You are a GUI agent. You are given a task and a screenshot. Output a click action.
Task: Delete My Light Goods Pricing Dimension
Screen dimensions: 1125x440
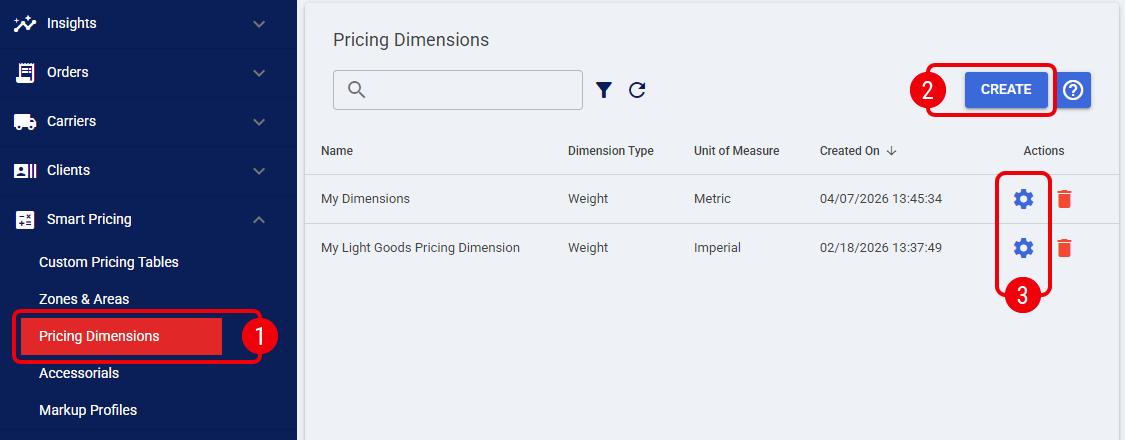point(1064,247)
